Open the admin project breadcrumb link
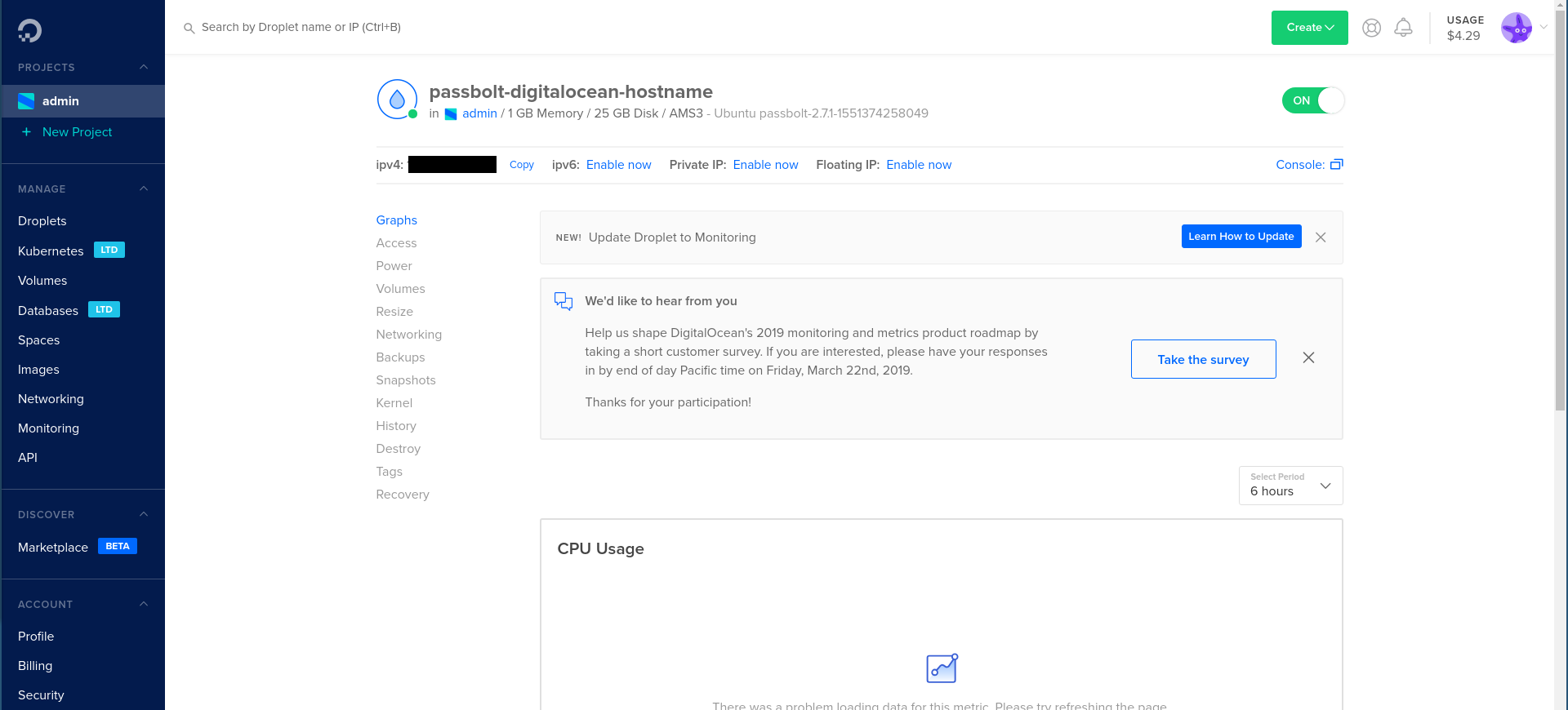The height and width of the screenshot is (710, 1568). pos(479,113)
